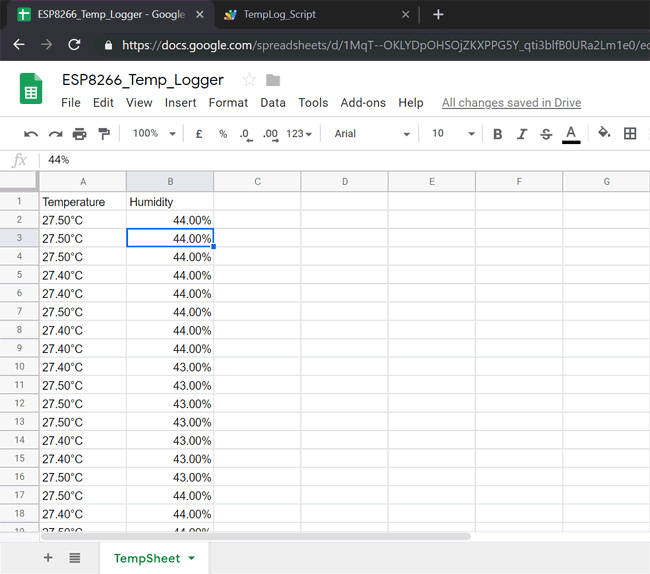Close the TempLog_Script tab
This screenshot has height=574, width=650.
(405, 15)
